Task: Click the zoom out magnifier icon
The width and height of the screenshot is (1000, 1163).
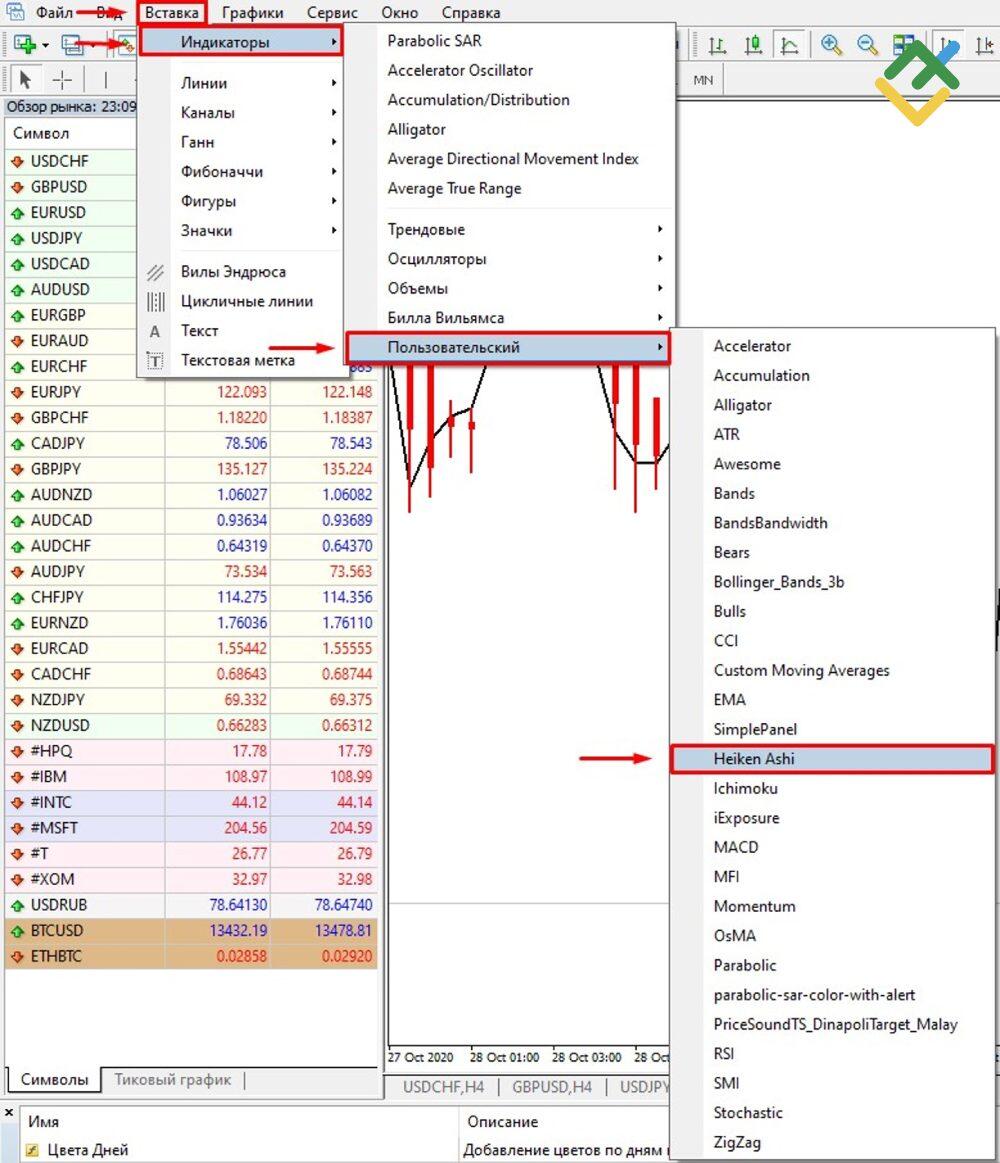Action: pos(866,45)
